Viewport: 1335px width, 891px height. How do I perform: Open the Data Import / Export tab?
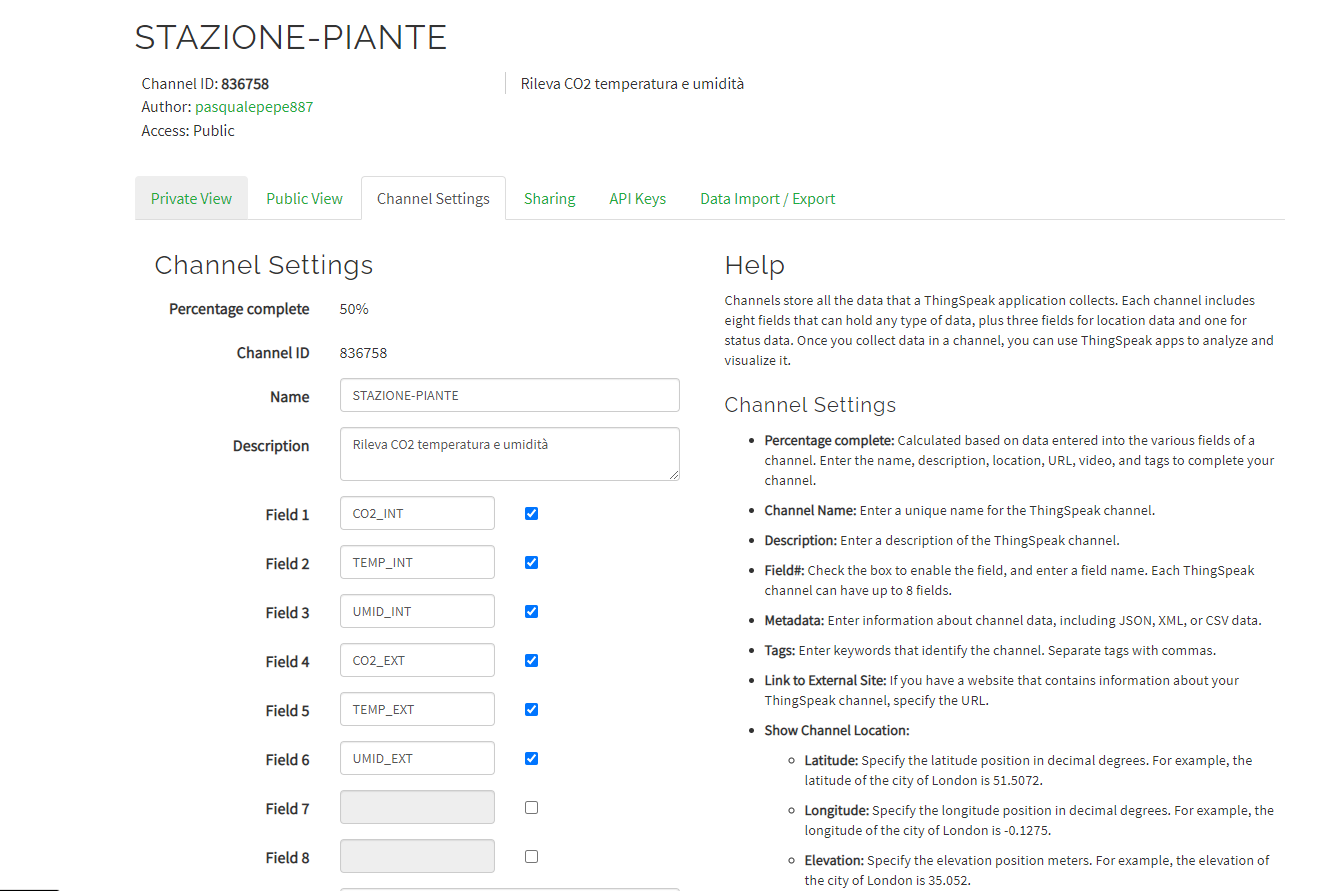(767, 198)
